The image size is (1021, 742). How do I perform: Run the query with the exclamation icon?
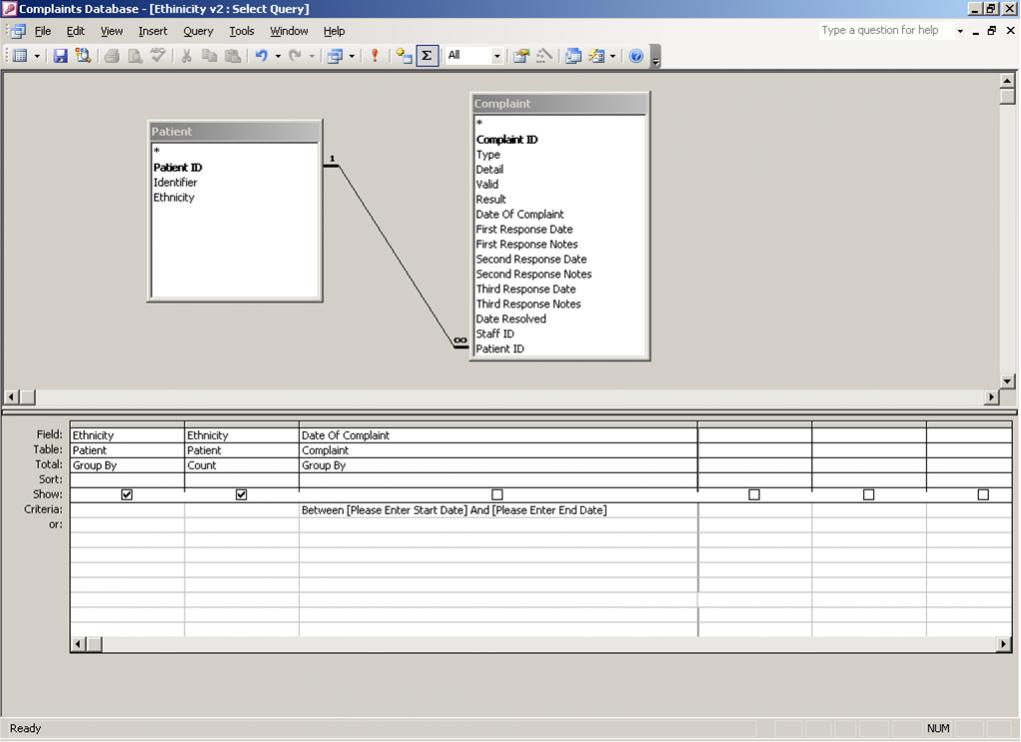374,56
